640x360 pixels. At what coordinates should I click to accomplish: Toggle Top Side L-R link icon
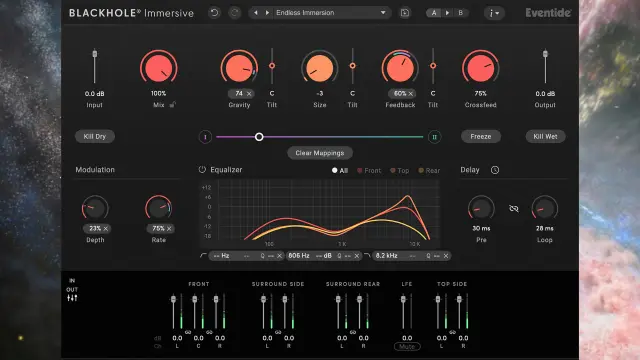click(452, 332)
